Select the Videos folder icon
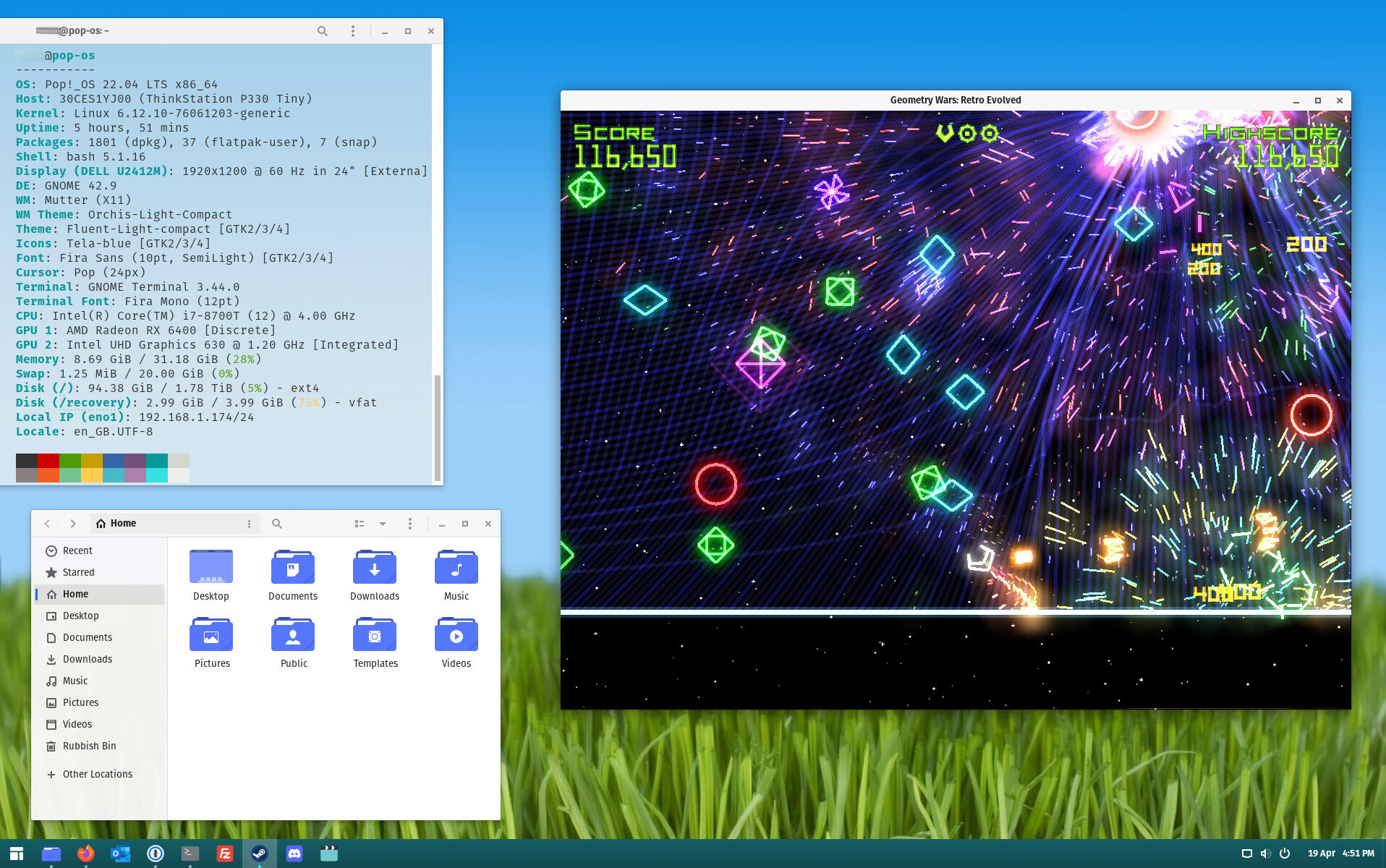The height and width of the screenshot is (868, 1386). pos(456,634)
